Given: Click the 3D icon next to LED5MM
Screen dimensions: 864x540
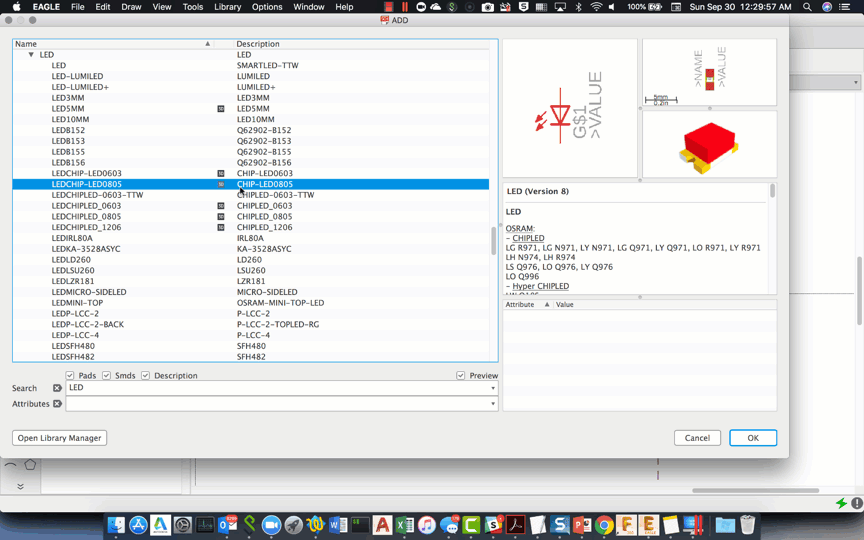Looking at the screenshot, I should (x=221, y=108).
